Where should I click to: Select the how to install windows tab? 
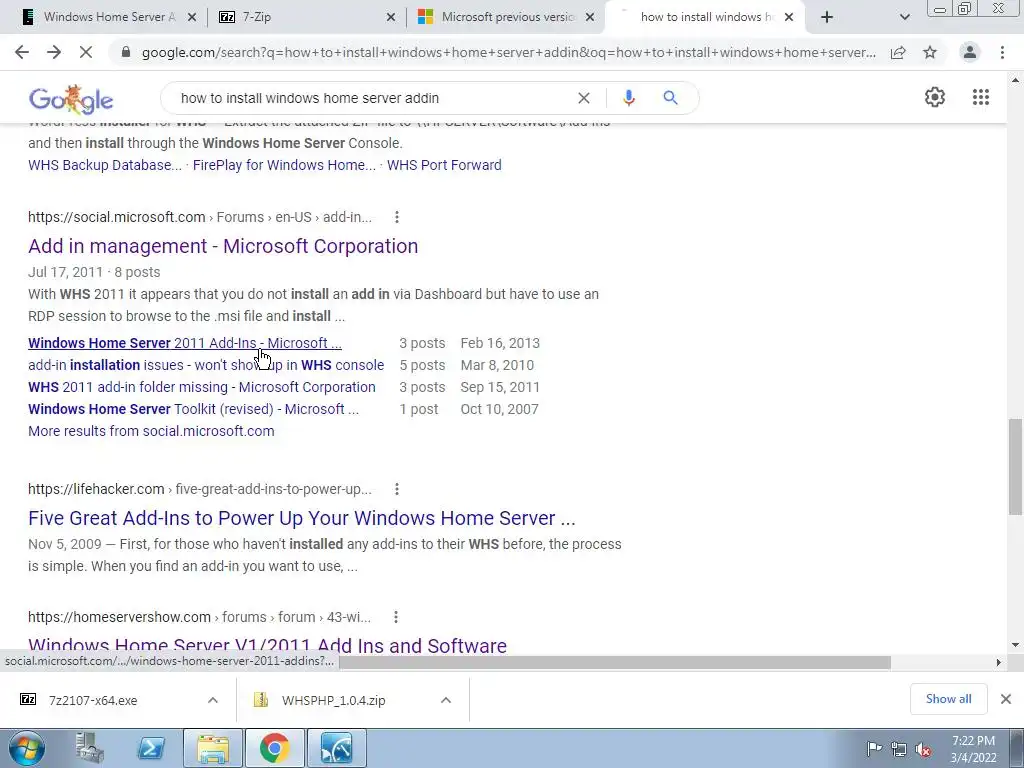coord(707,17)
